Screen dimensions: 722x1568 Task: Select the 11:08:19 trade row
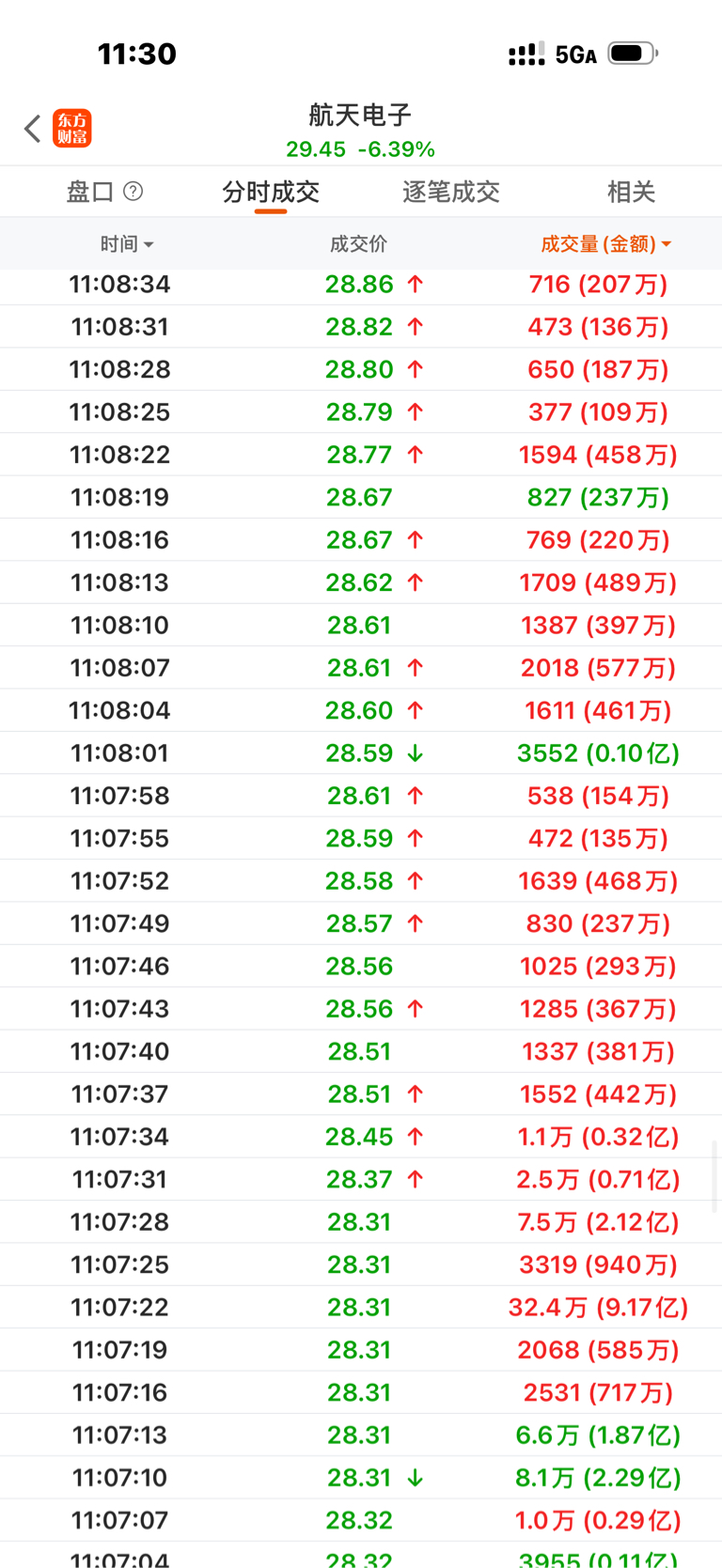click(361, 497)
